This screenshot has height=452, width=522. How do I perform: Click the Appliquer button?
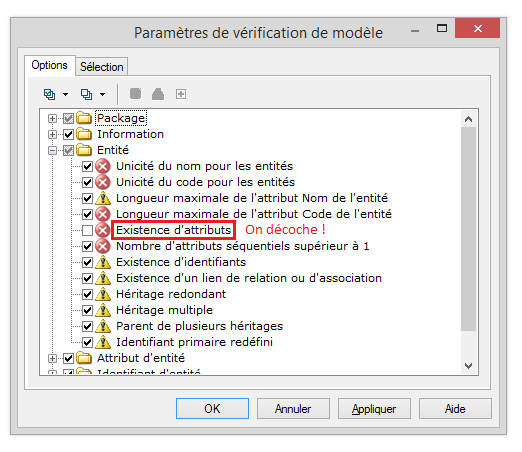374,408
